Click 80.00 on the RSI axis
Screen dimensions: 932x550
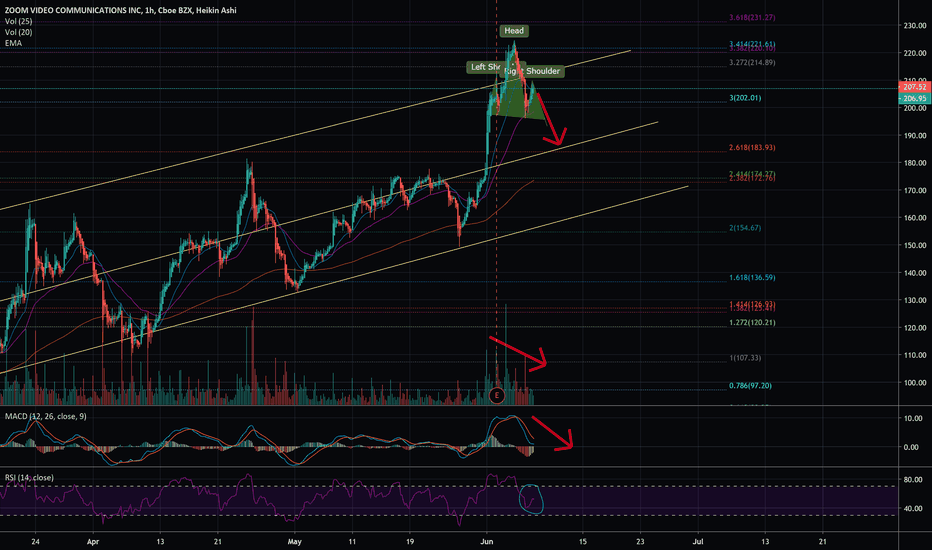[x=913, y=479]
